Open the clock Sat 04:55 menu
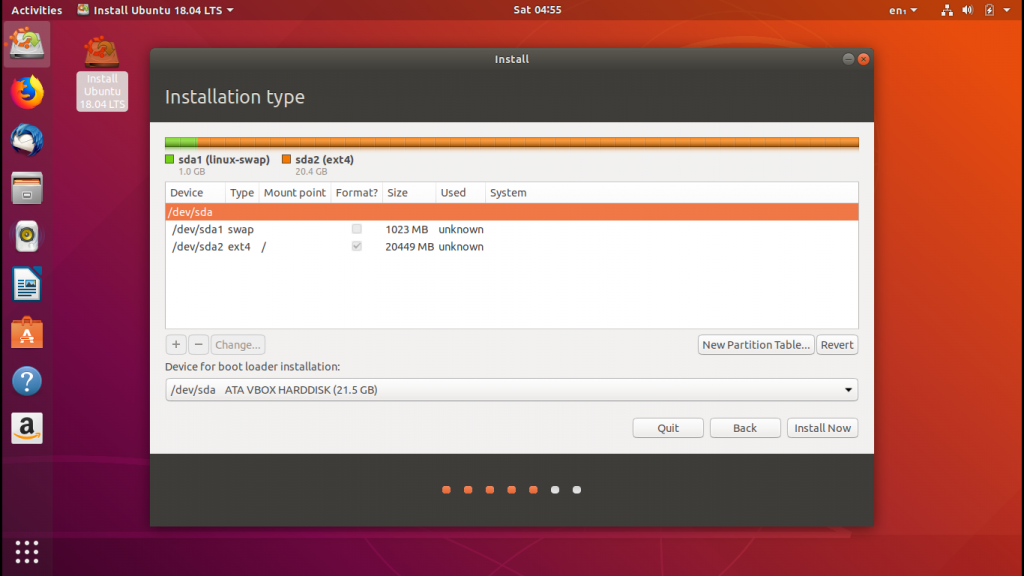Viewport: 1024px width, 576px height. click(x=537, y=10)
